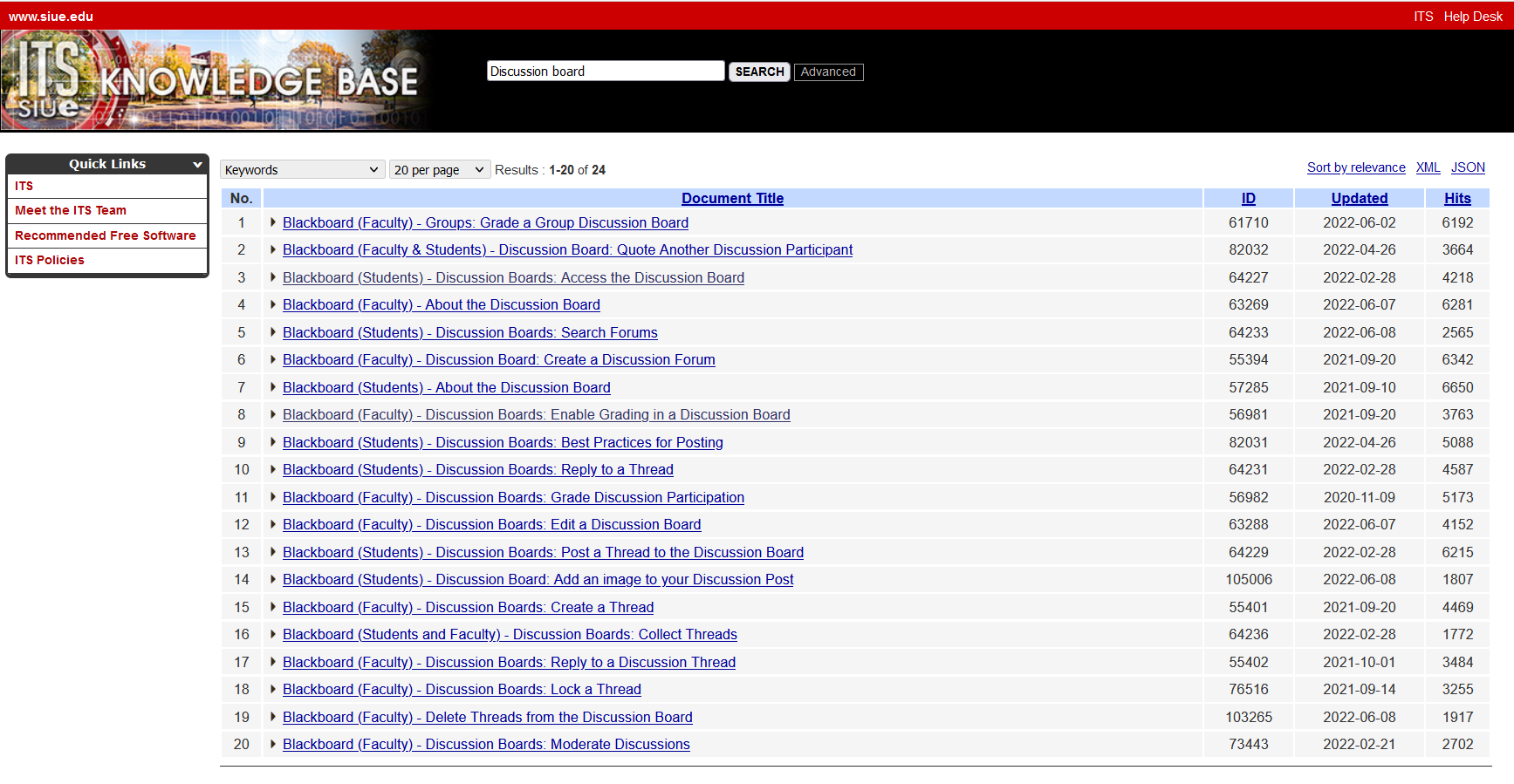Open the Search Forums article for students
This screenshot has width=1514, height=784.
coord(469,333)
